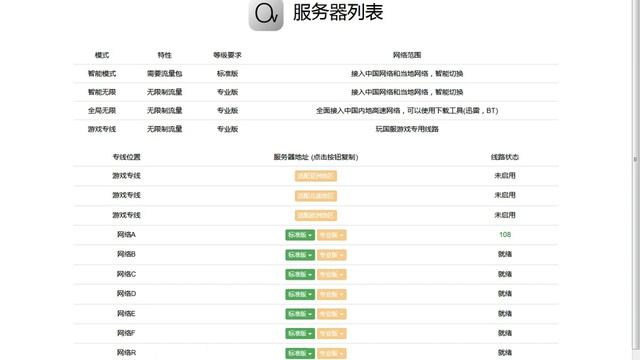Show 专业版 server options for 网络D
Screen dimensions: 640x360
(x=331, y=294)
